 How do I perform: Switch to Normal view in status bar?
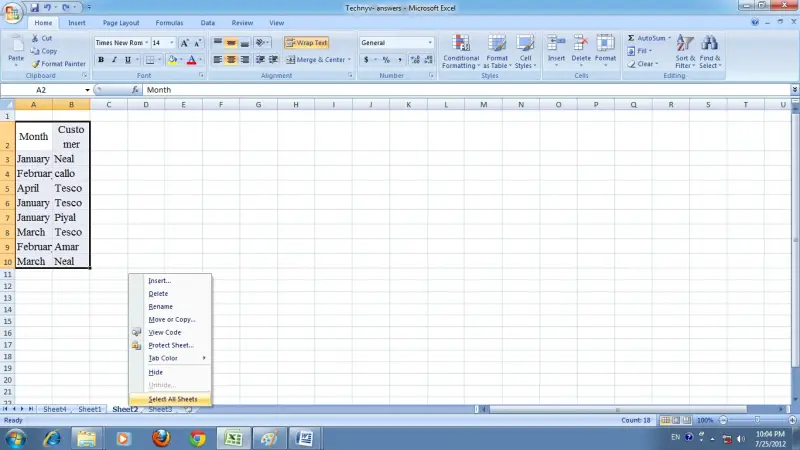(665, 420)
